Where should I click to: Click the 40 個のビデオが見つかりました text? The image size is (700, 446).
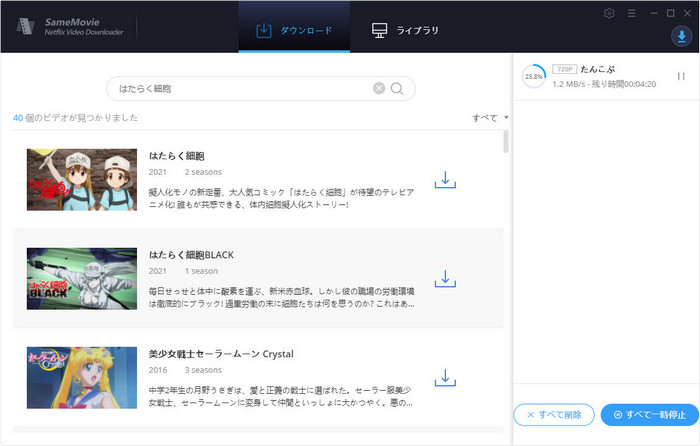point(75,118)
